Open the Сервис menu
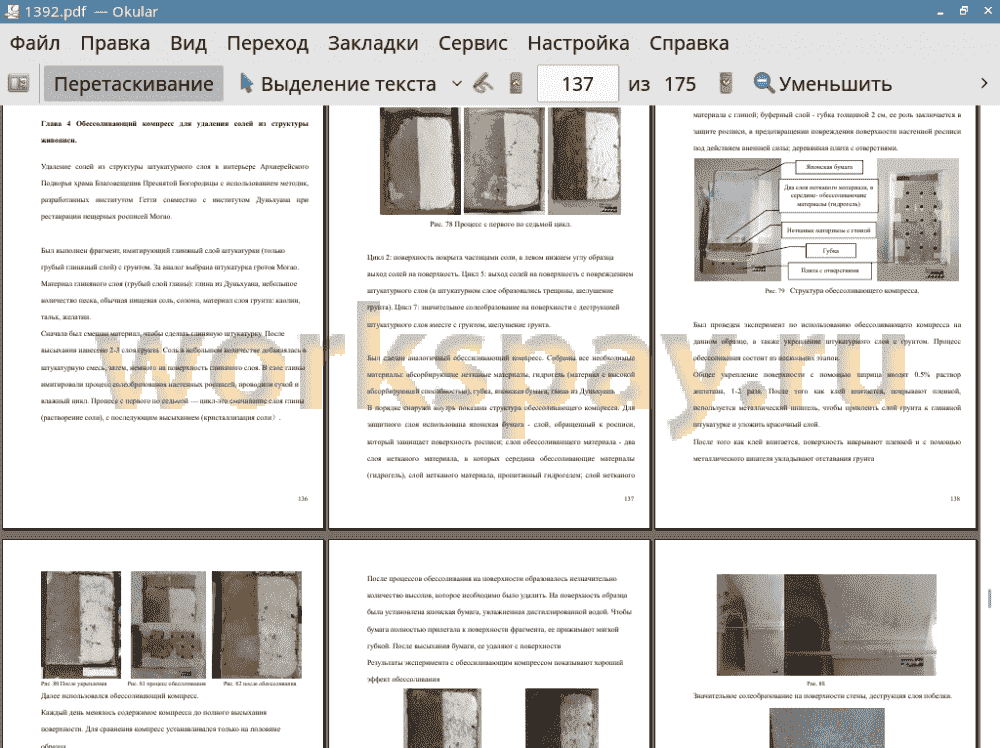The width and height of the screenshot is (1000, 748). point(473,43)
